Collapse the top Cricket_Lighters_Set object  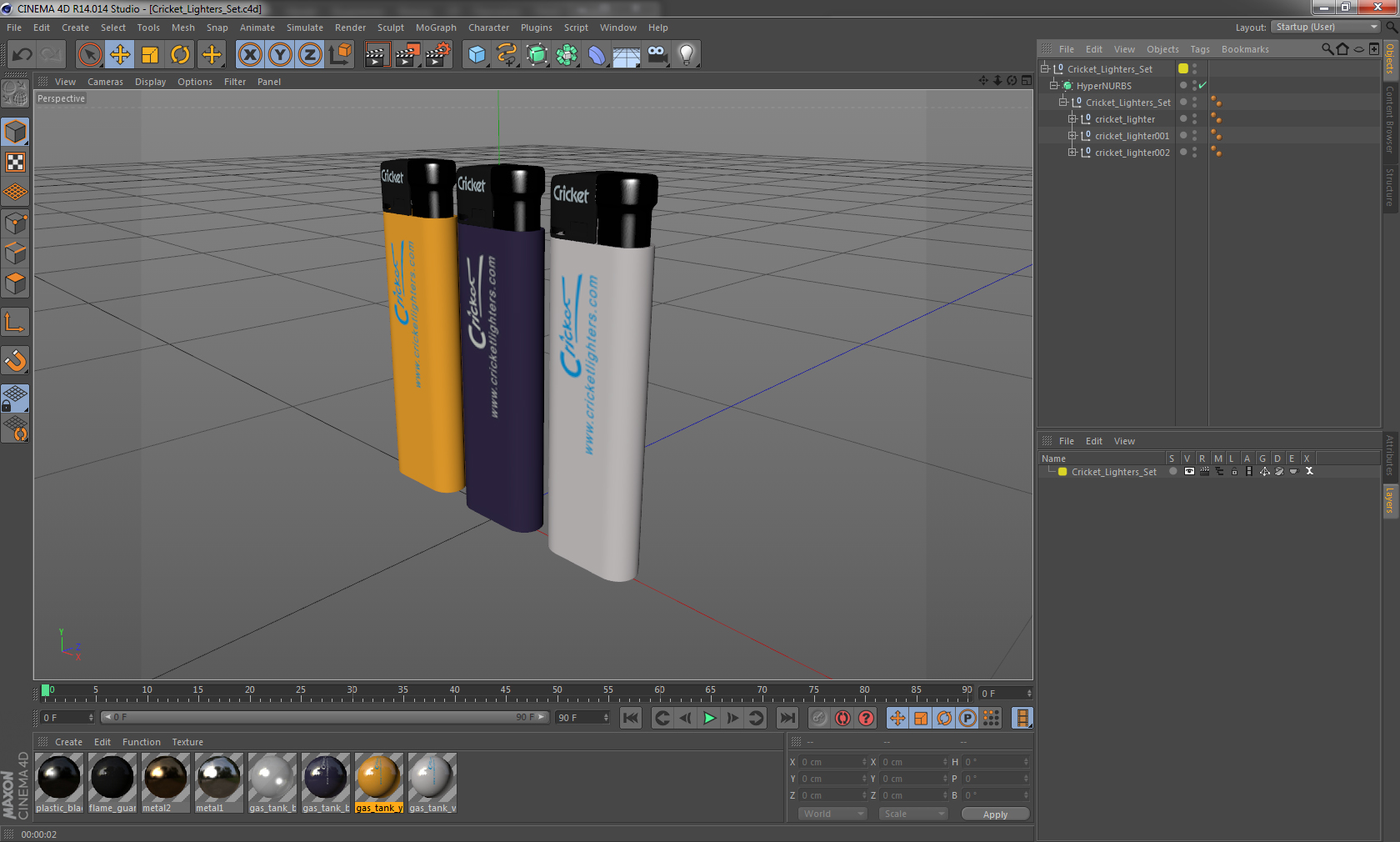click(x=1044, y=68)
